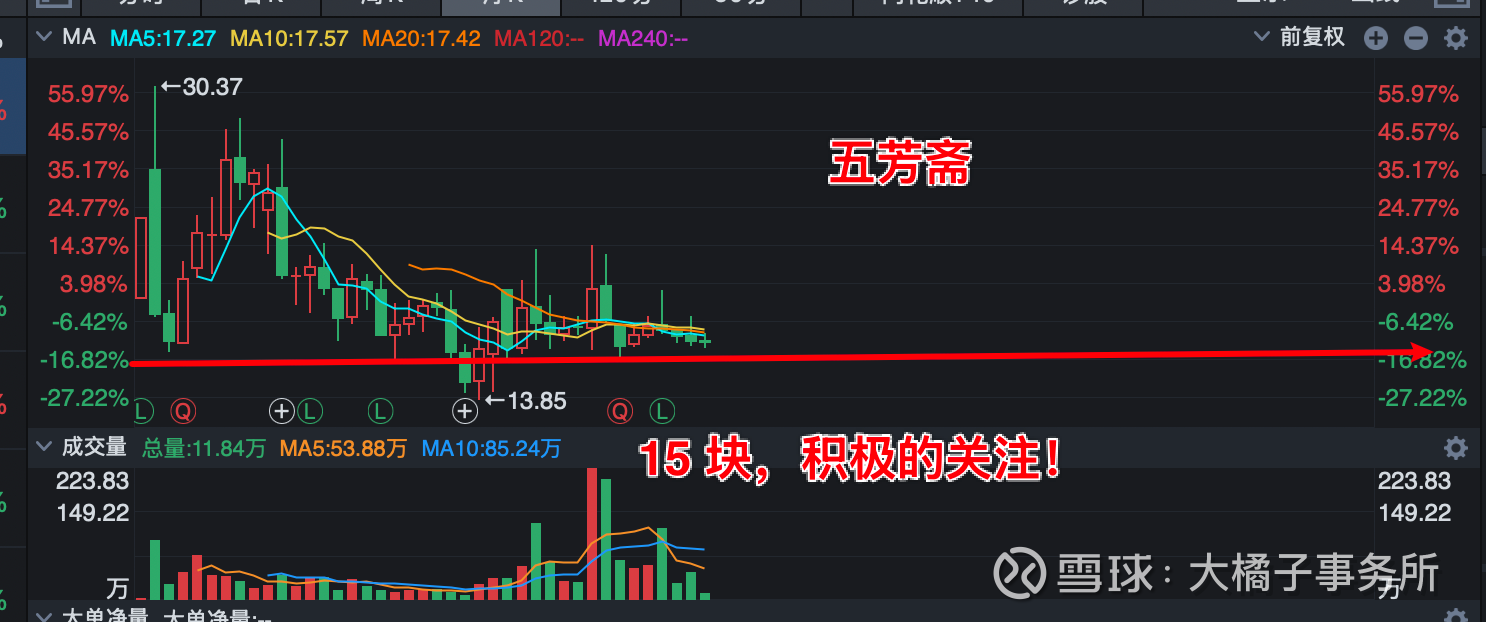Click the leftmost green L marker
The width and height of the screenshot is (1486, 622).
pos(142,409)
